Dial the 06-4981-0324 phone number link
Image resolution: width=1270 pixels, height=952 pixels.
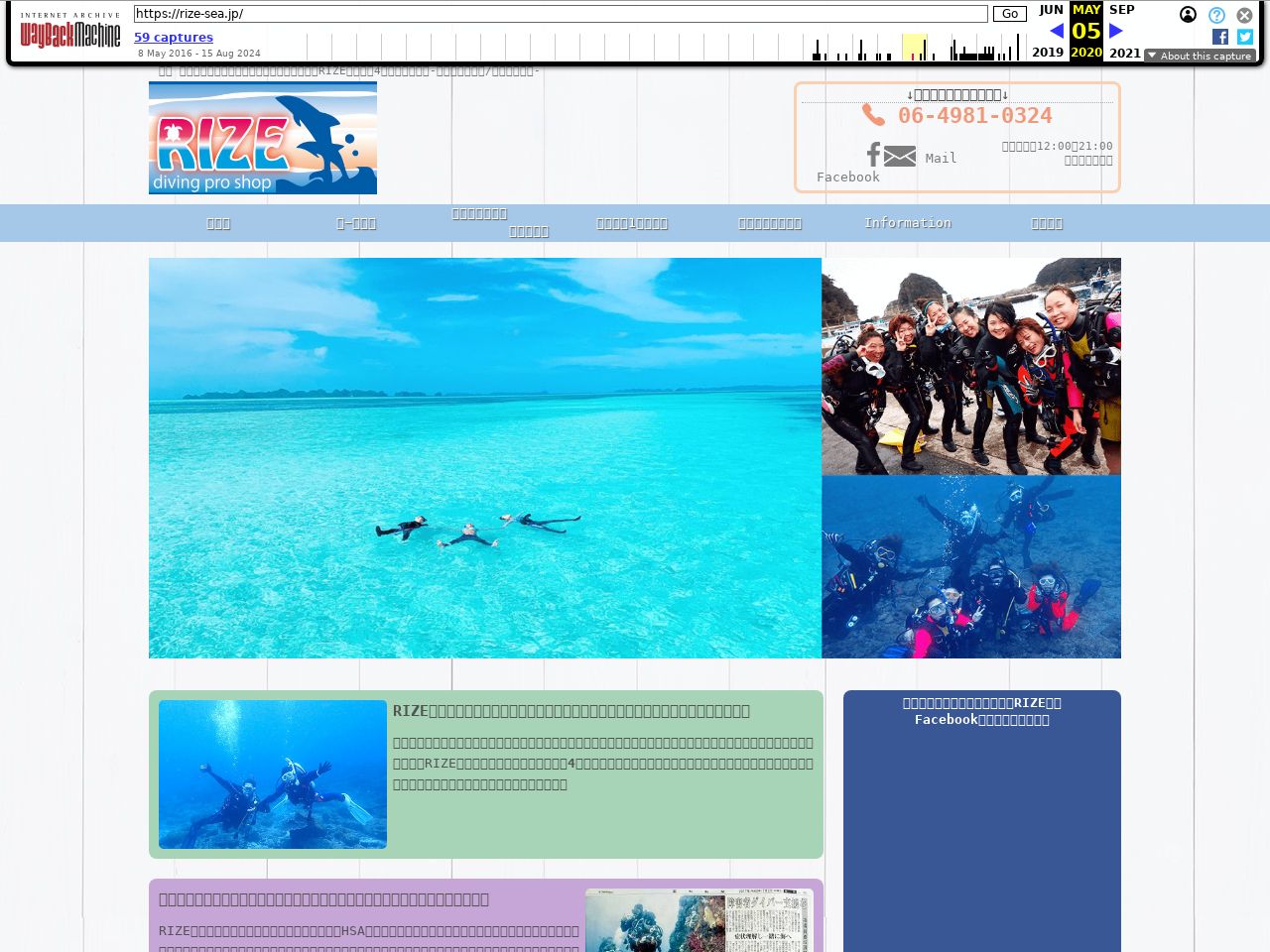pyautogui.click(x=975, y=115)
